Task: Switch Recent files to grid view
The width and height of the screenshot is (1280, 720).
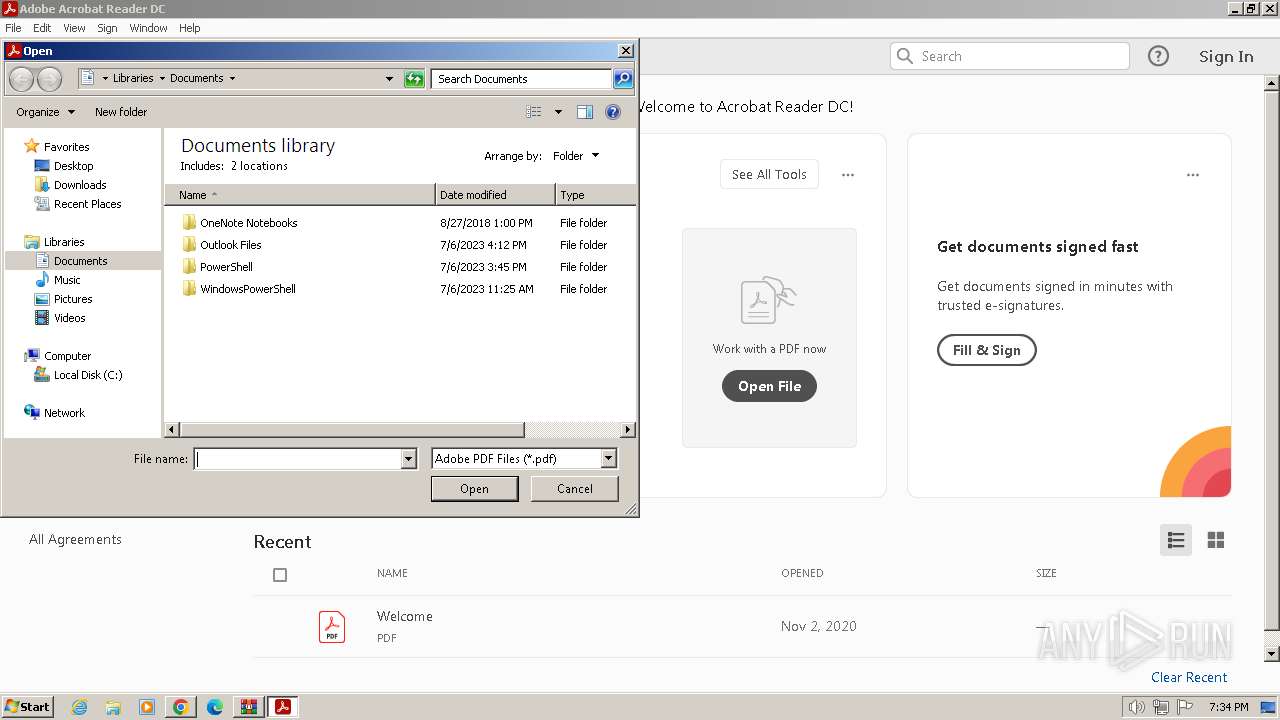Action: [1216, 540]
